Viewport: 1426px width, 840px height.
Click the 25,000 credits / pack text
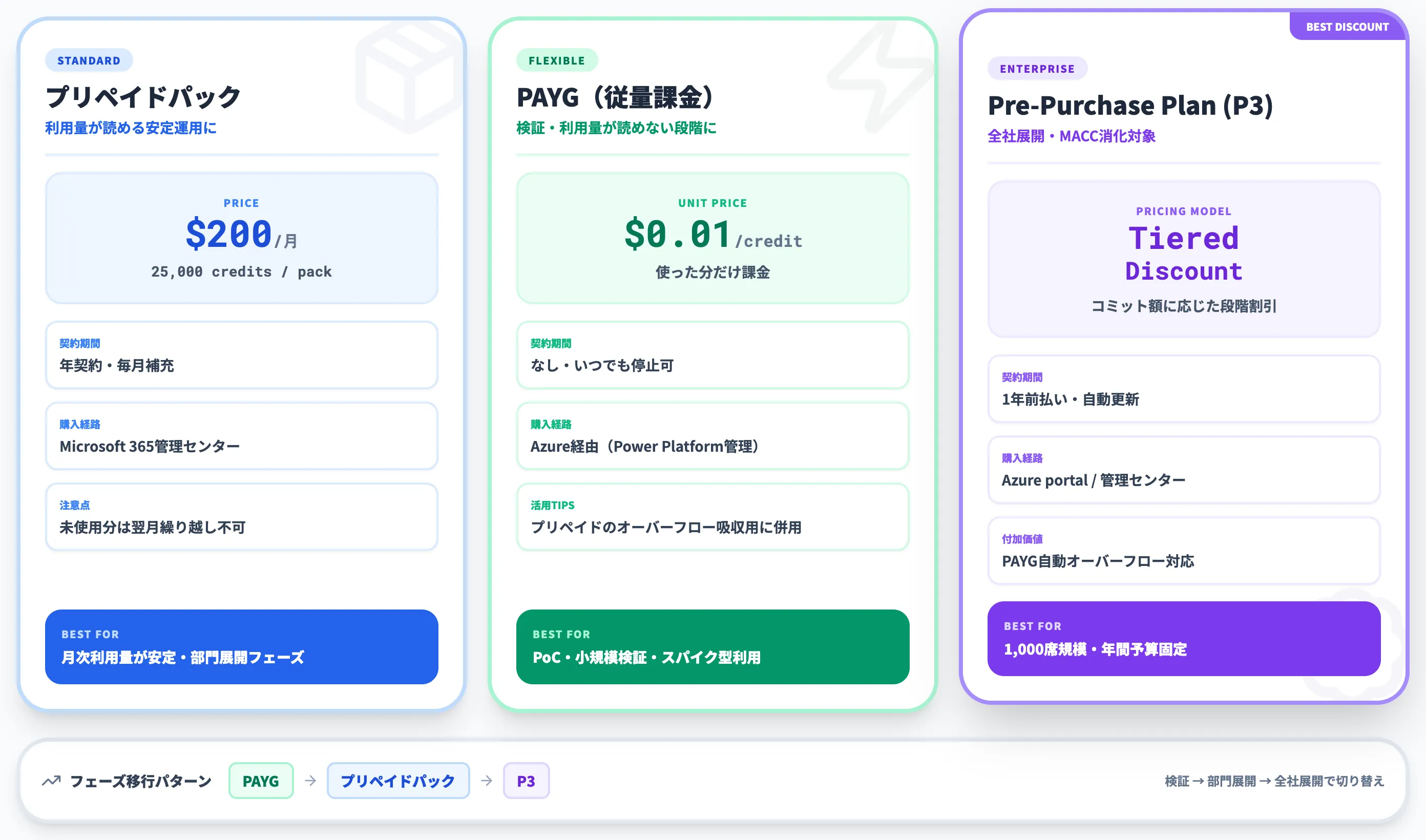[x=242, y=271]
